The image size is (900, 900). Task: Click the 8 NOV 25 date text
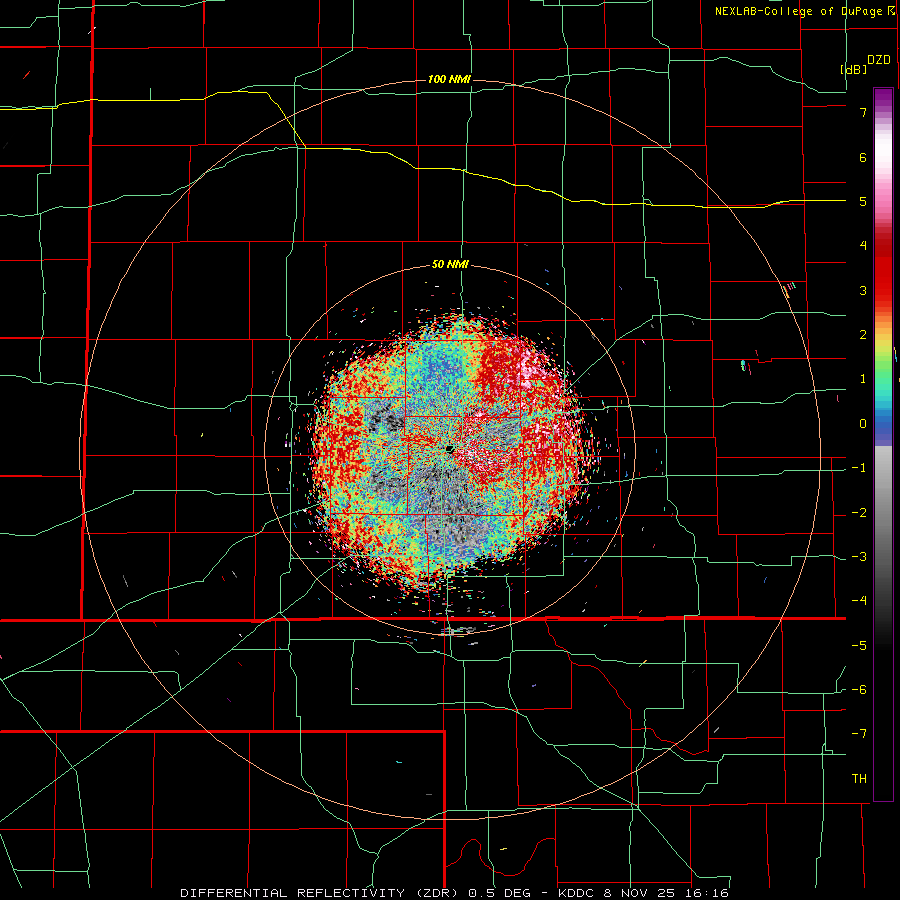(642, 893)
